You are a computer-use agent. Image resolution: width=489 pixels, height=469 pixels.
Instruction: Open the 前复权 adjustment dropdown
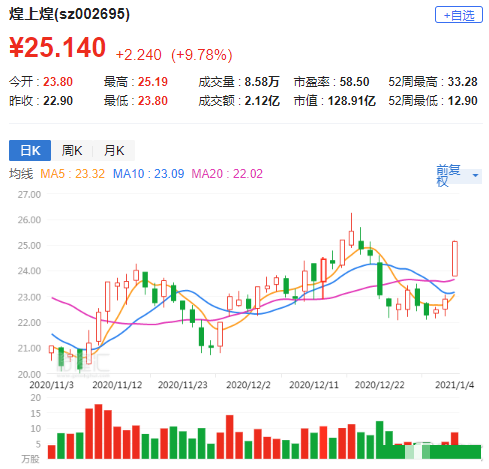point(459,175)
